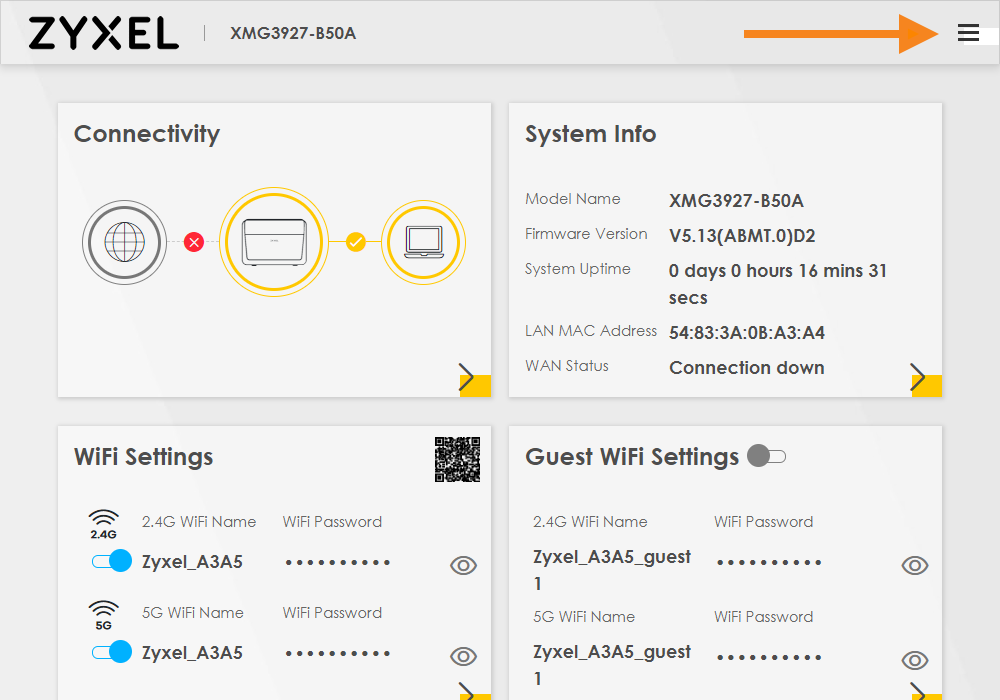The height and width of the screenshot is (700, 1000).
Task: Reveal the 5G WiFi password
Action: click(463, 656)
